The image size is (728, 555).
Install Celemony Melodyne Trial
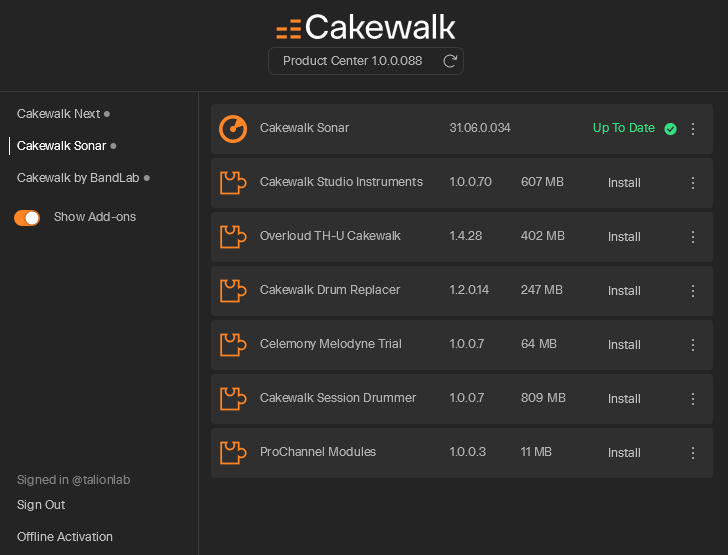click(x=624, y=345)
